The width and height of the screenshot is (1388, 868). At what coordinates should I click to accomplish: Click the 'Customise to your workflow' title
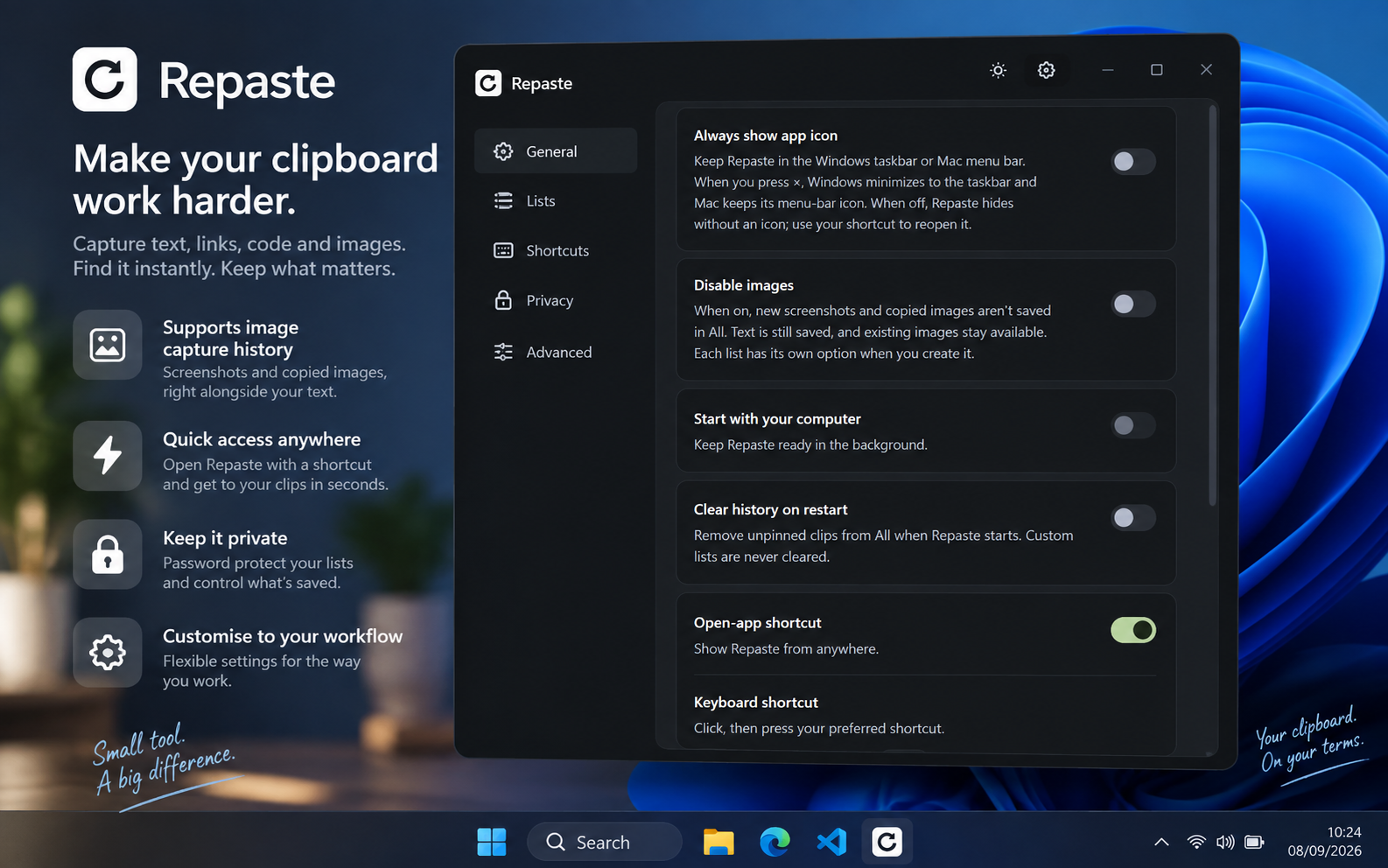point(283,636)
